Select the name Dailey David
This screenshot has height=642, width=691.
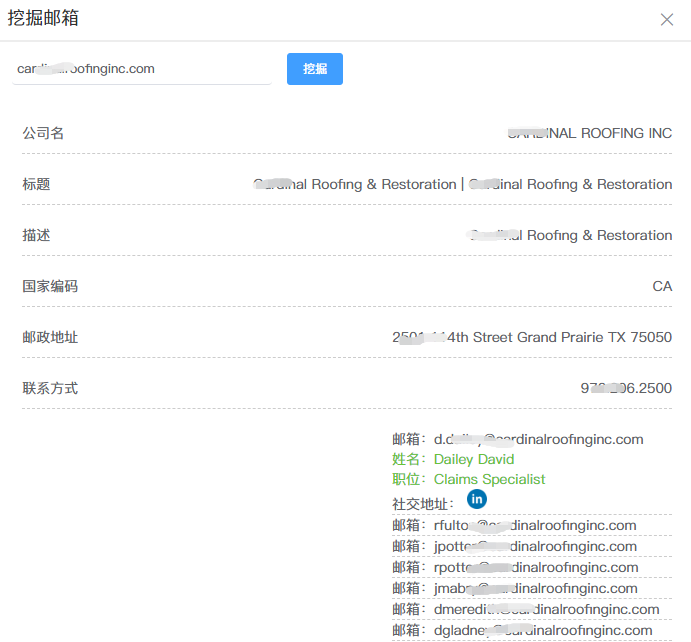click(474, 459)
